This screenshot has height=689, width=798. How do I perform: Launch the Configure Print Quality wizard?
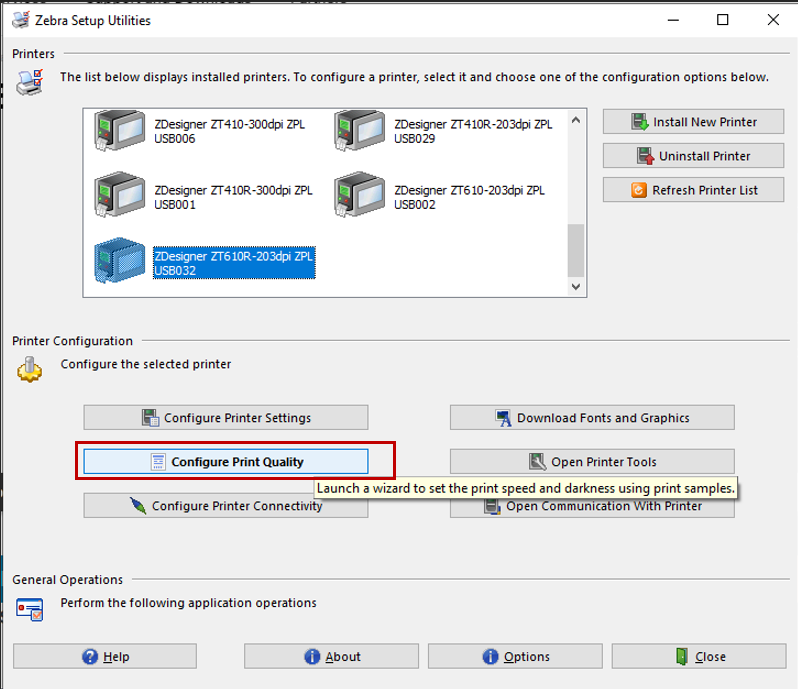pos(225,462)
